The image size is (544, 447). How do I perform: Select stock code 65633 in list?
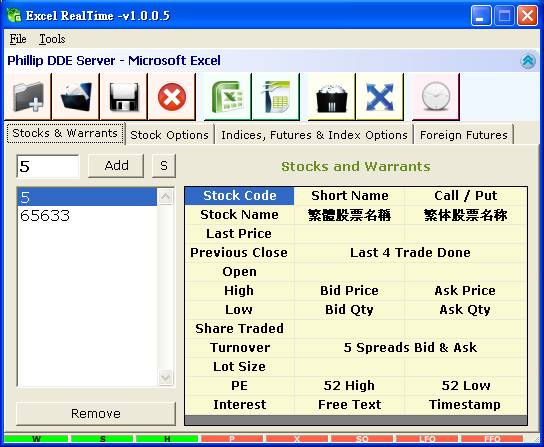(x=87, y=216)
